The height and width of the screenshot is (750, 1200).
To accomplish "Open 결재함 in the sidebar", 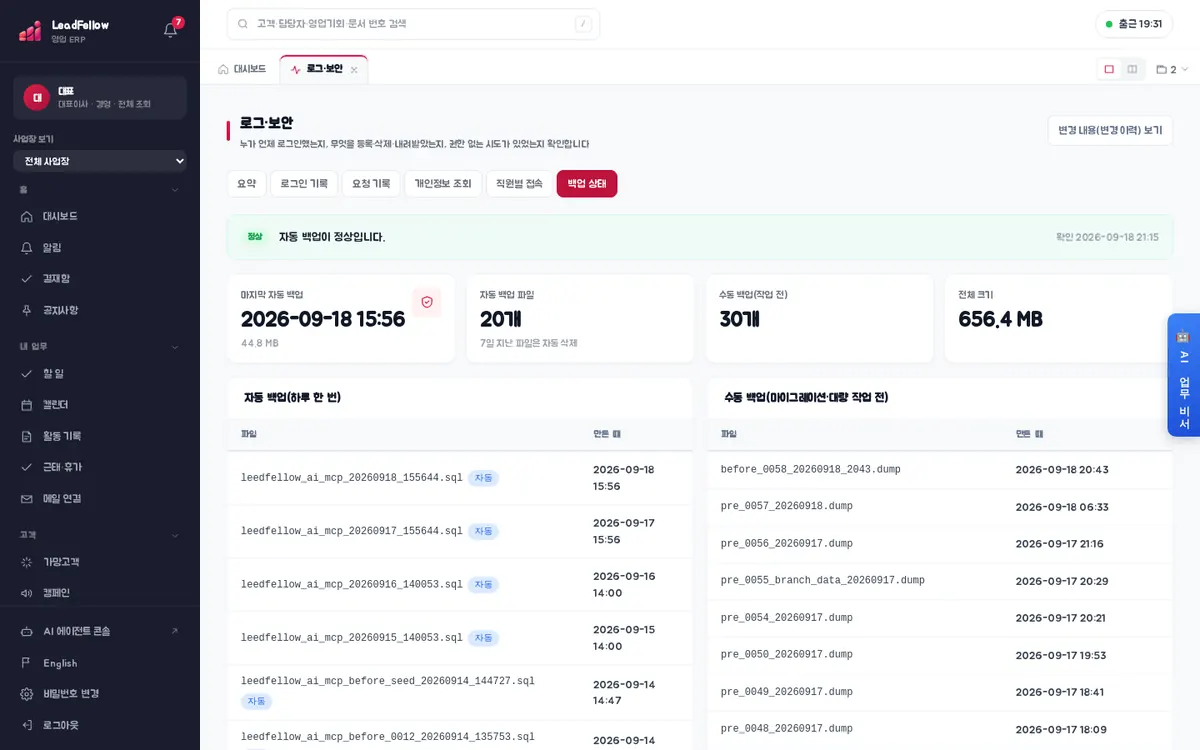I will tap(100, 278).
